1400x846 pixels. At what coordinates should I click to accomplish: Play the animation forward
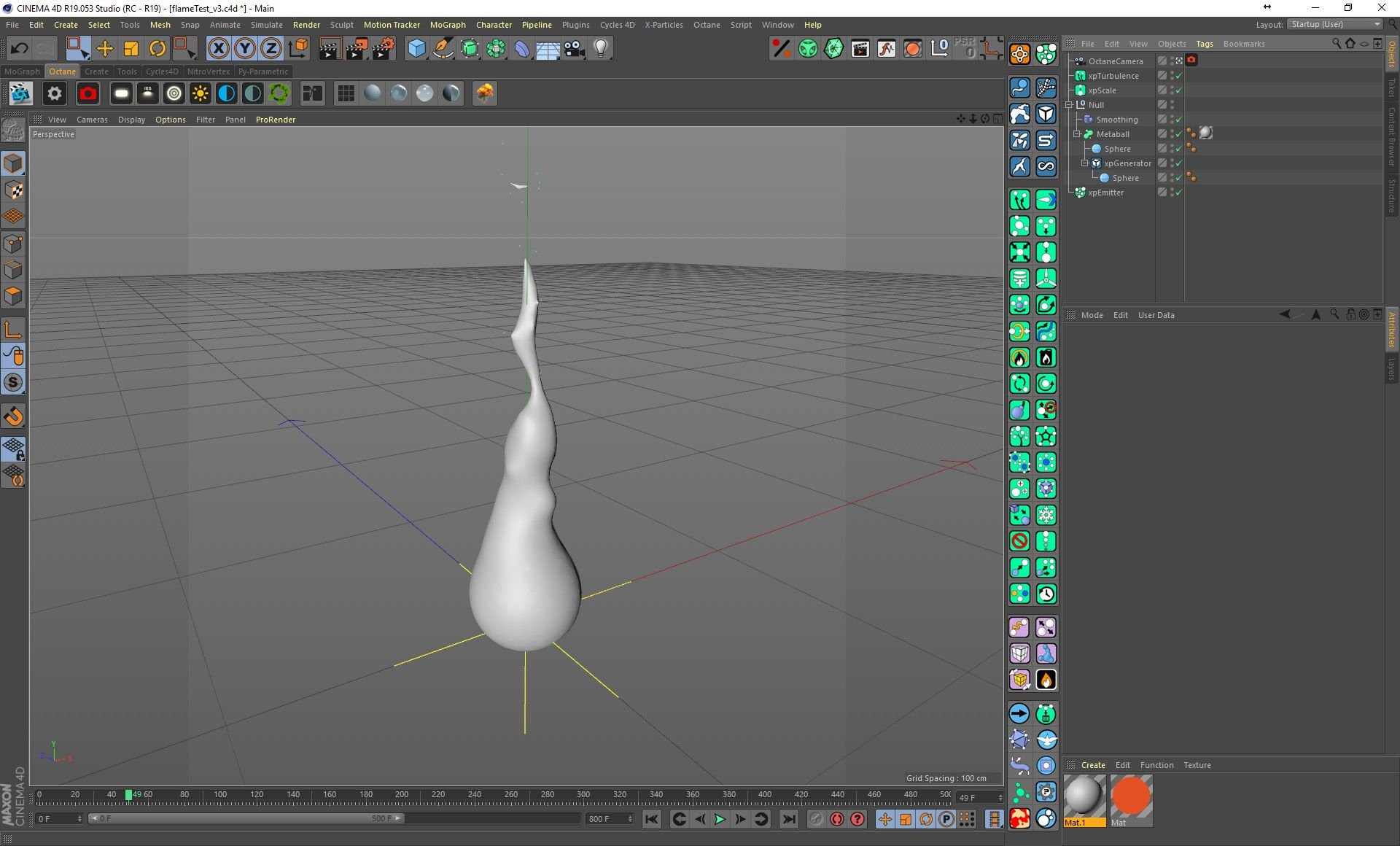pos(720,819)
